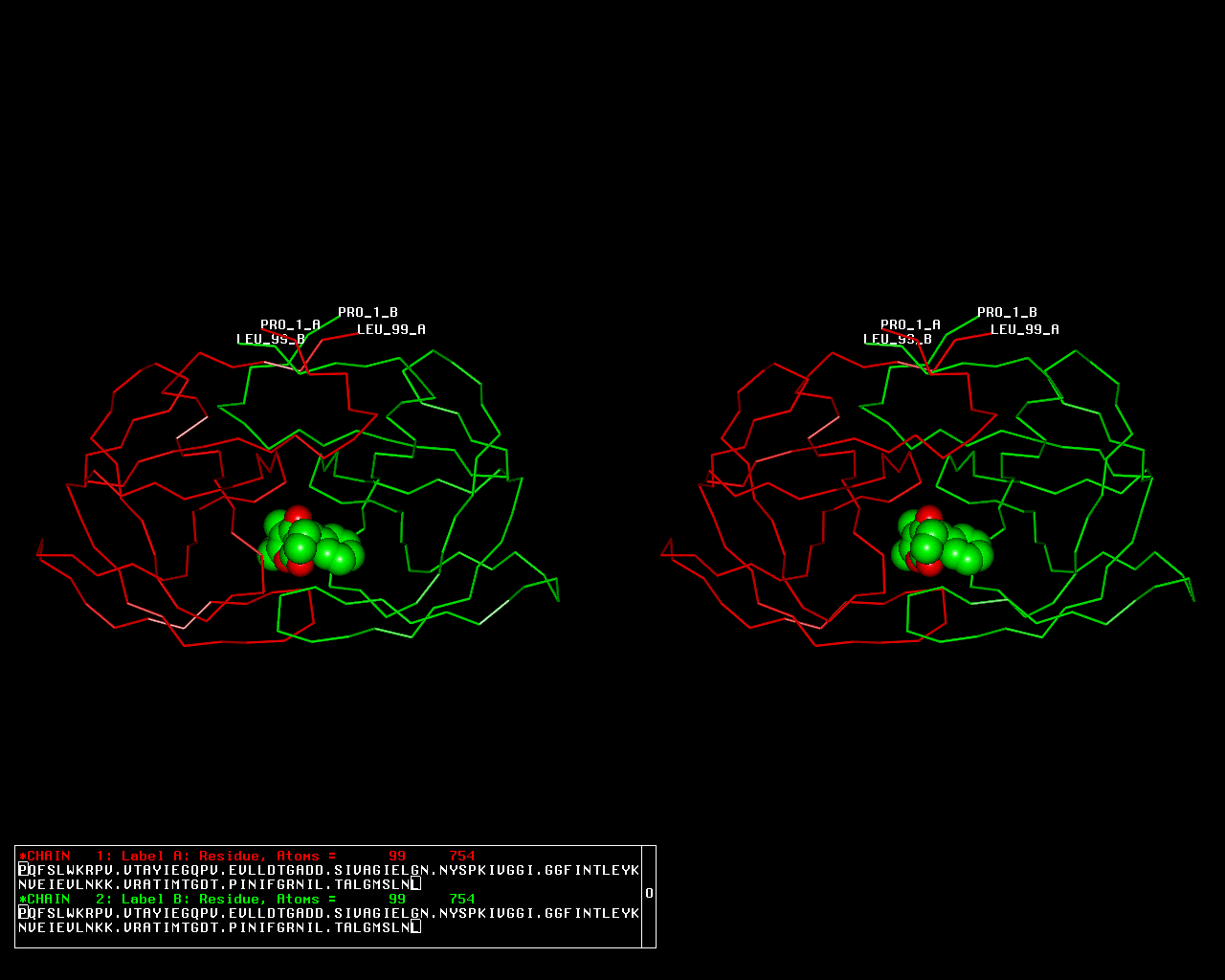Select boxed first residue P of chain B
The image size is (1225, 980).
coord(23,913)
